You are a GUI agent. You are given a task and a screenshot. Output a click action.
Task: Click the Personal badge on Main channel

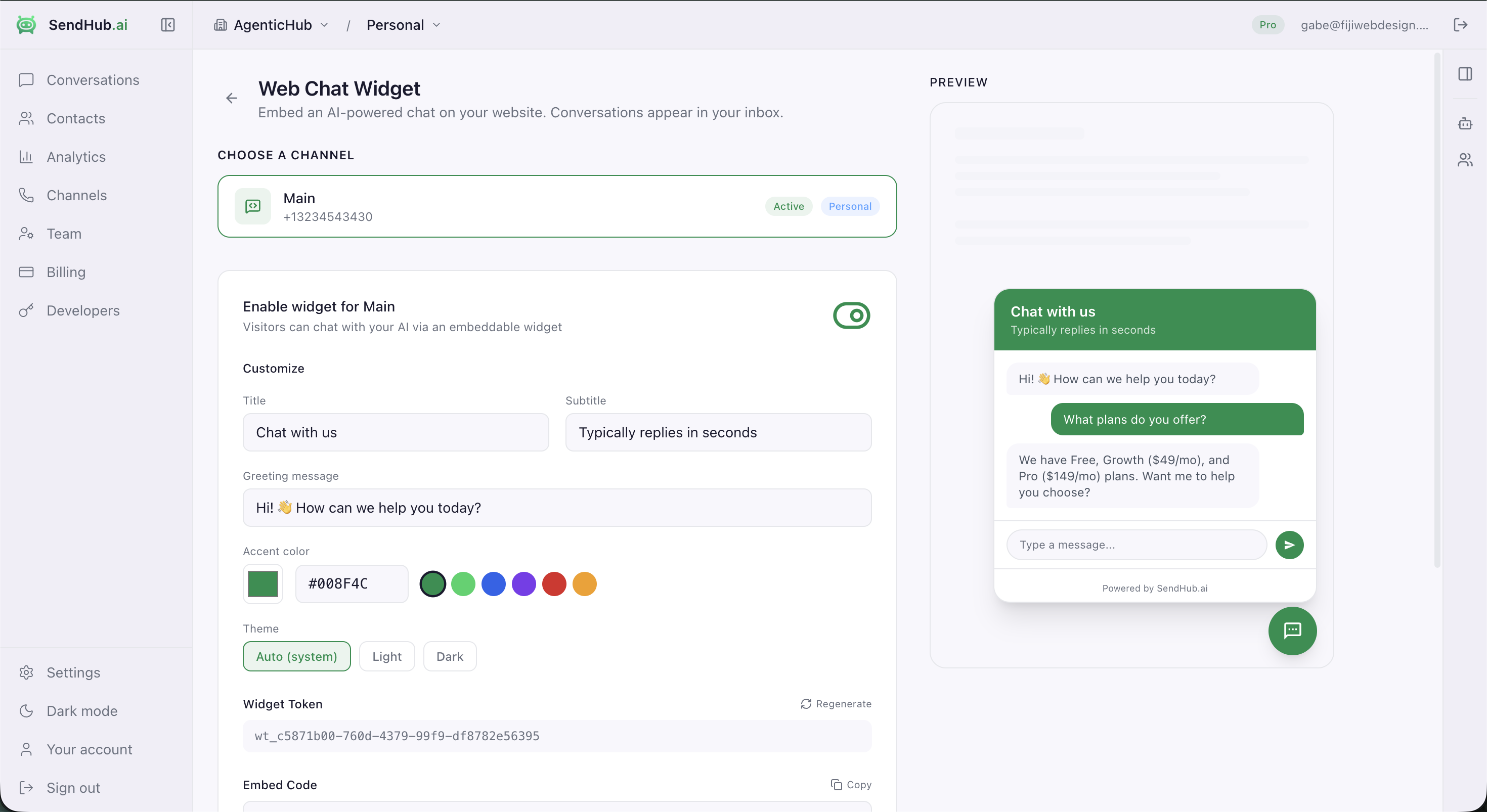[x=850, y=206]
